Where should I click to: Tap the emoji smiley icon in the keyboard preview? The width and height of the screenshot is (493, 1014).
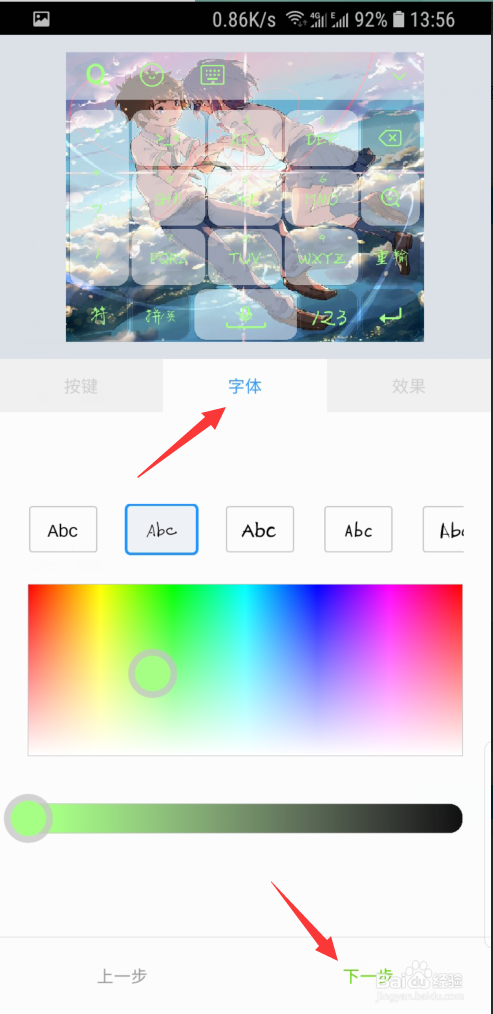tap(151, 75)
